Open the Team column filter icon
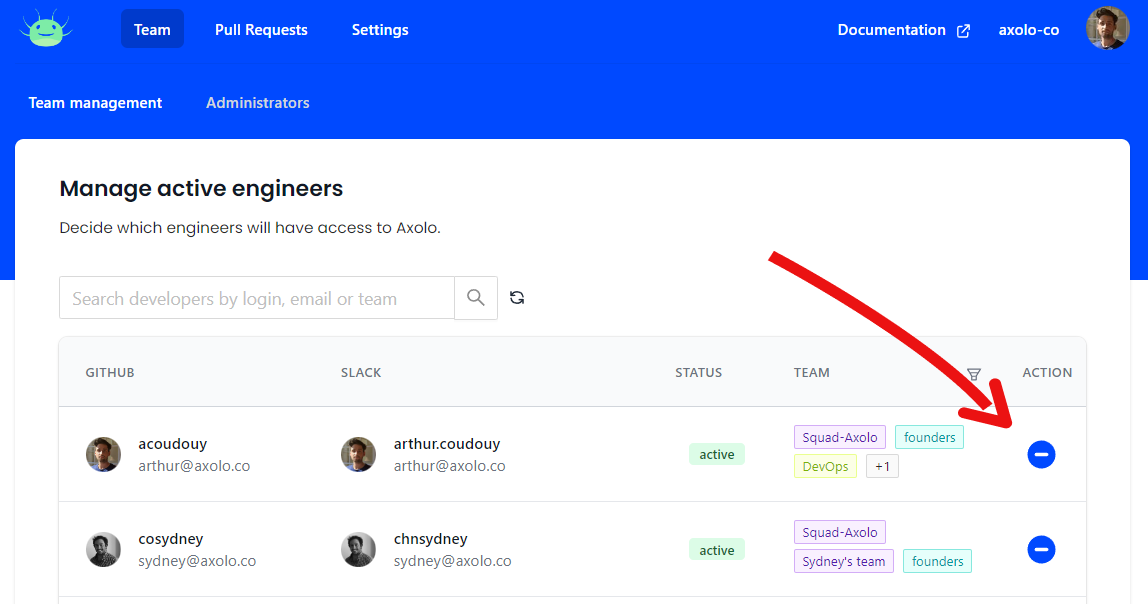The width and height of the screenshot is (1148, 604). (973, 373)
